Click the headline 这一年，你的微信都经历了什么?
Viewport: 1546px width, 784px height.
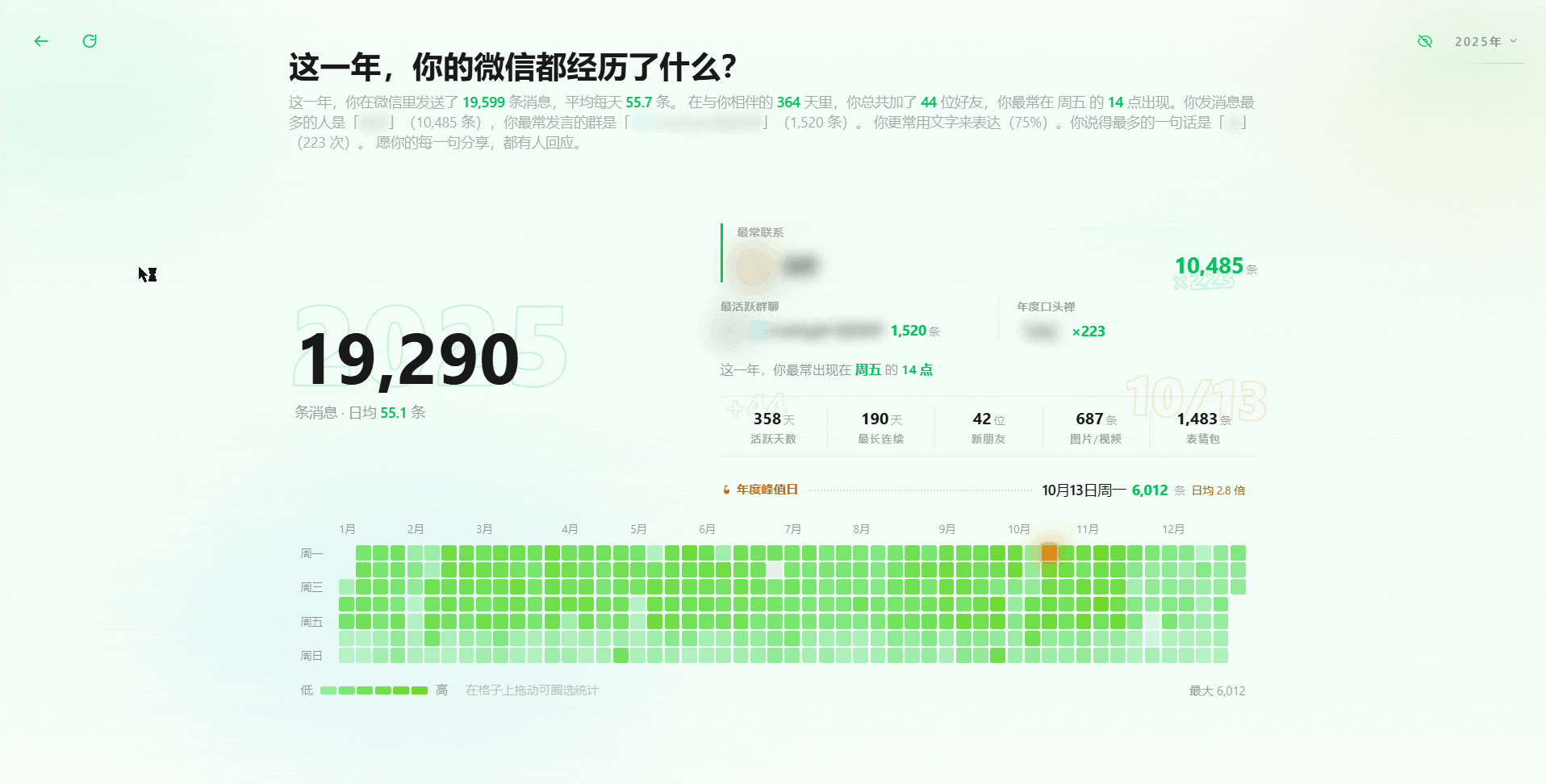(512, 67)
